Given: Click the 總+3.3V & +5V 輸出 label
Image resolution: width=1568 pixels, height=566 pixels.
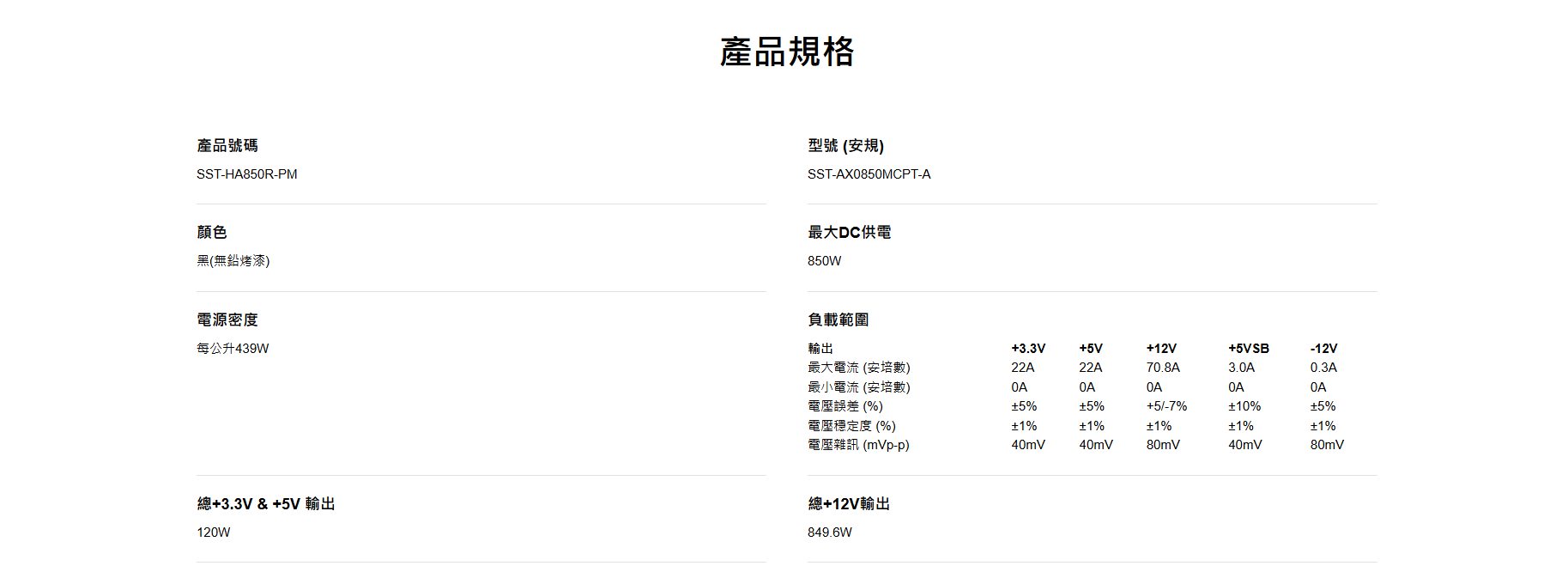Looking at the screenshot, I should (266, 504).
